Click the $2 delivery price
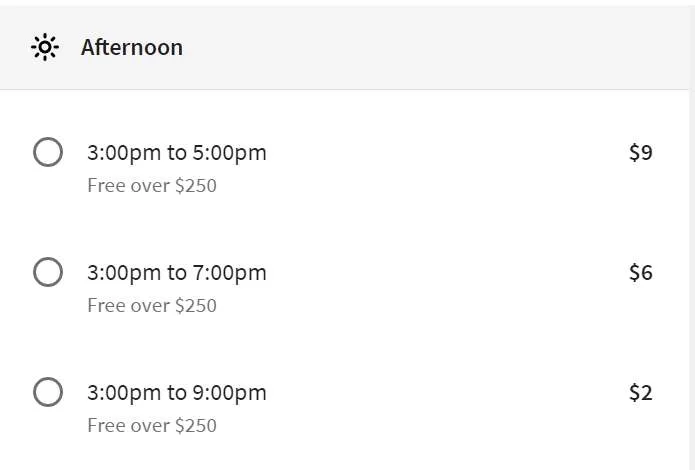The width and height of the screenshot is (695, 470). 640,393
